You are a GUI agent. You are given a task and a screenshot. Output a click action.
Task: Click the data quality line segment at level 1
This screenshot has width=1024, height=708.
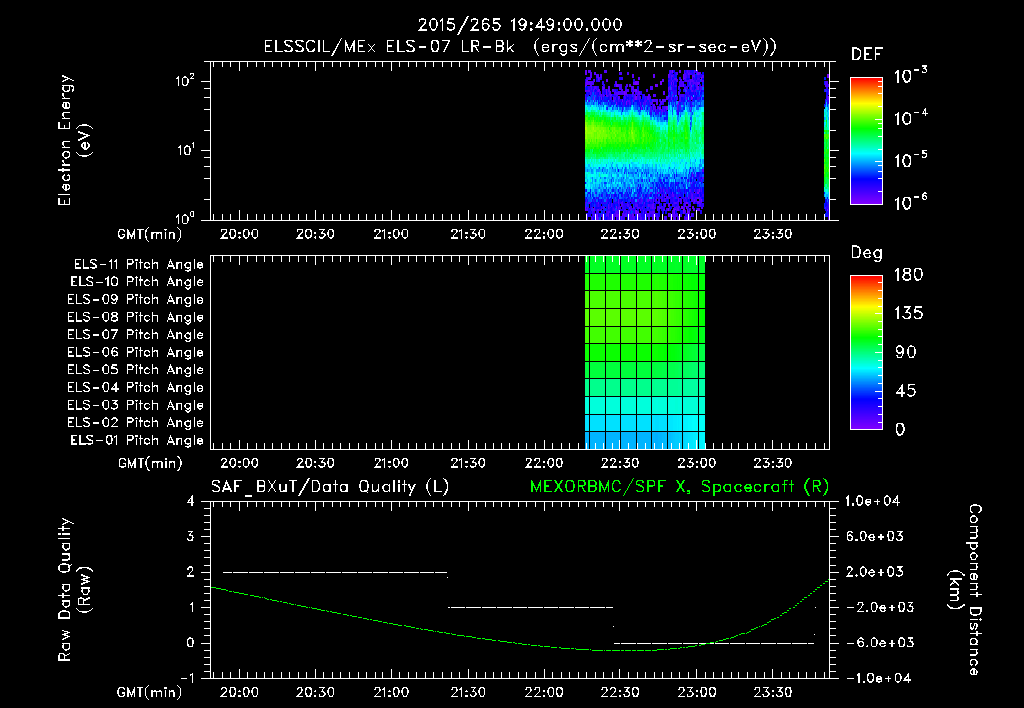[x=530, y=607]
